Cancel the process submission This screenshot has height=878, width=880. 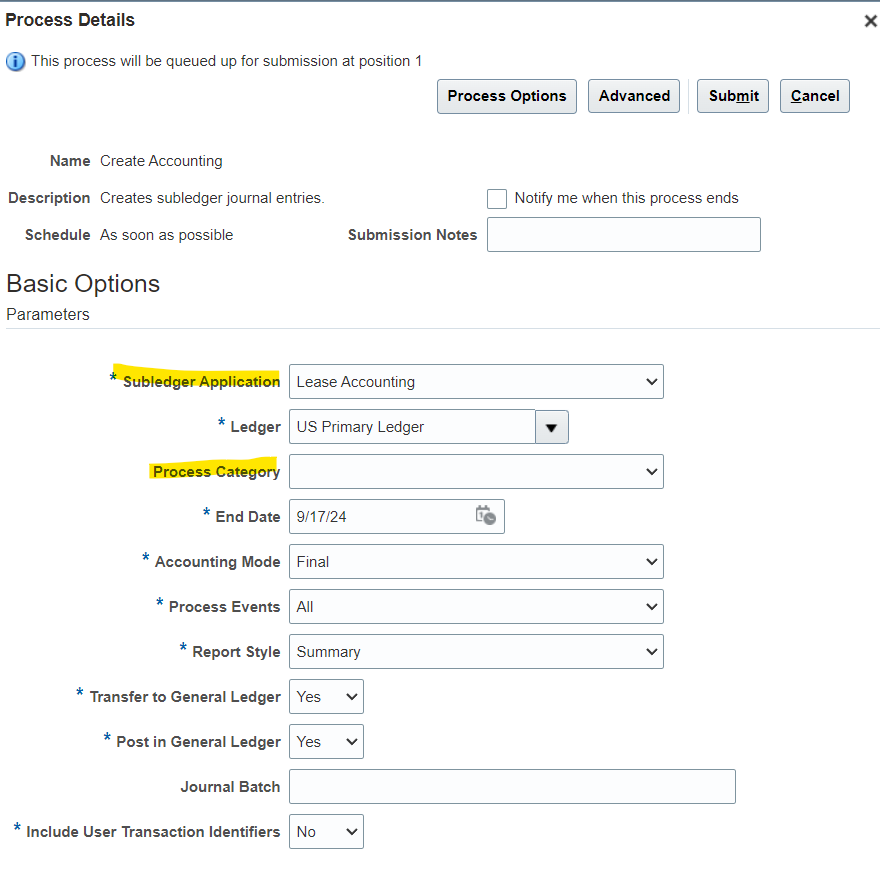(814, 96)
